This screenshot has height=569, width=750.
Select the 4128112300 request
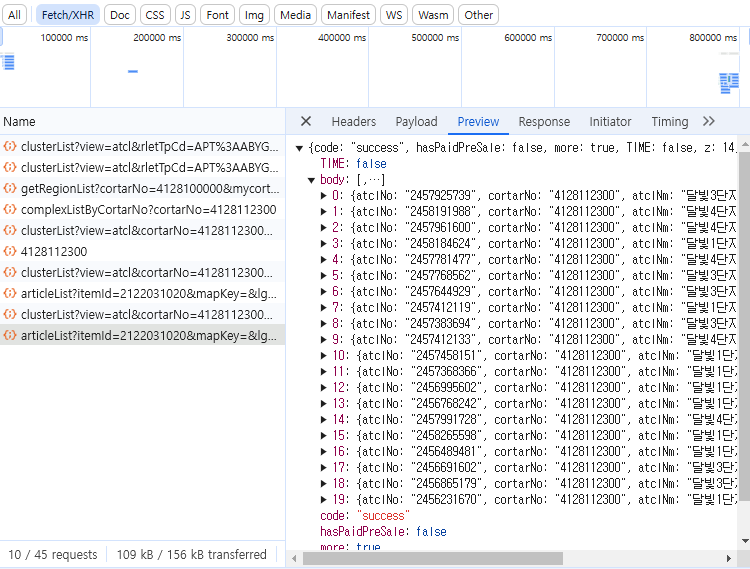143,252
